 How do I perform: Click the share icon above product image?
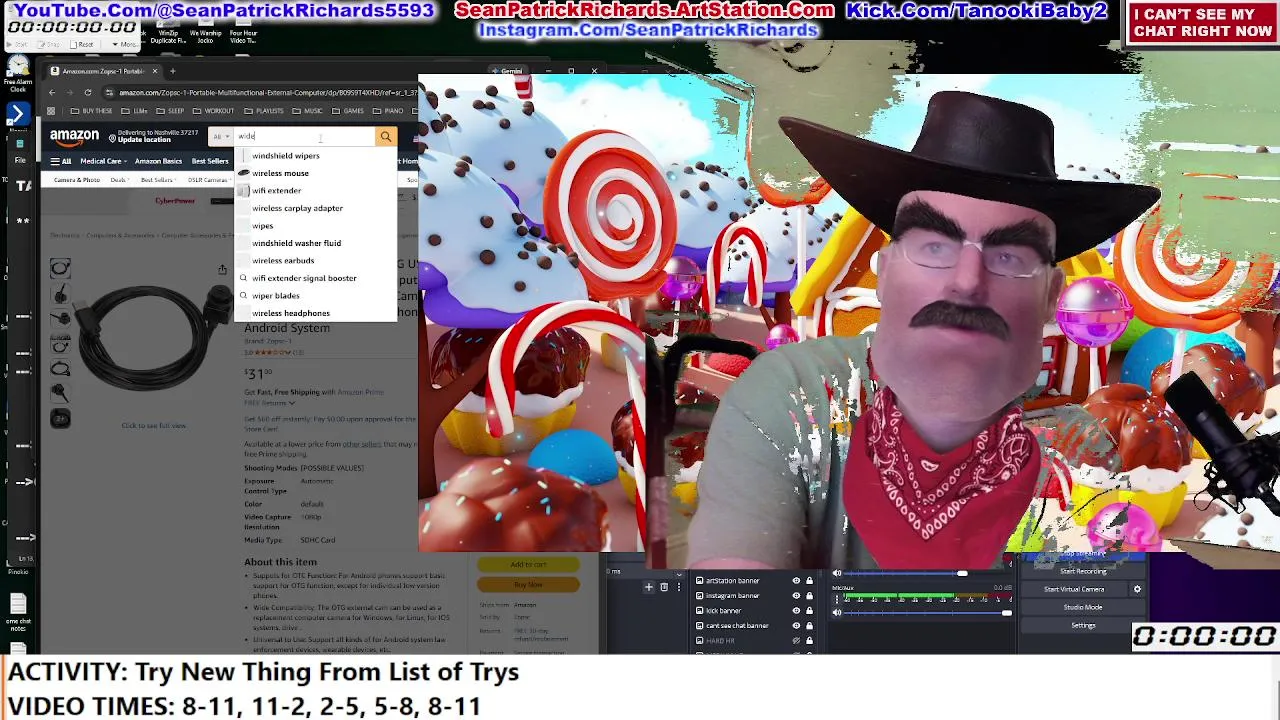pyautogui.click(x=222, y=270)
